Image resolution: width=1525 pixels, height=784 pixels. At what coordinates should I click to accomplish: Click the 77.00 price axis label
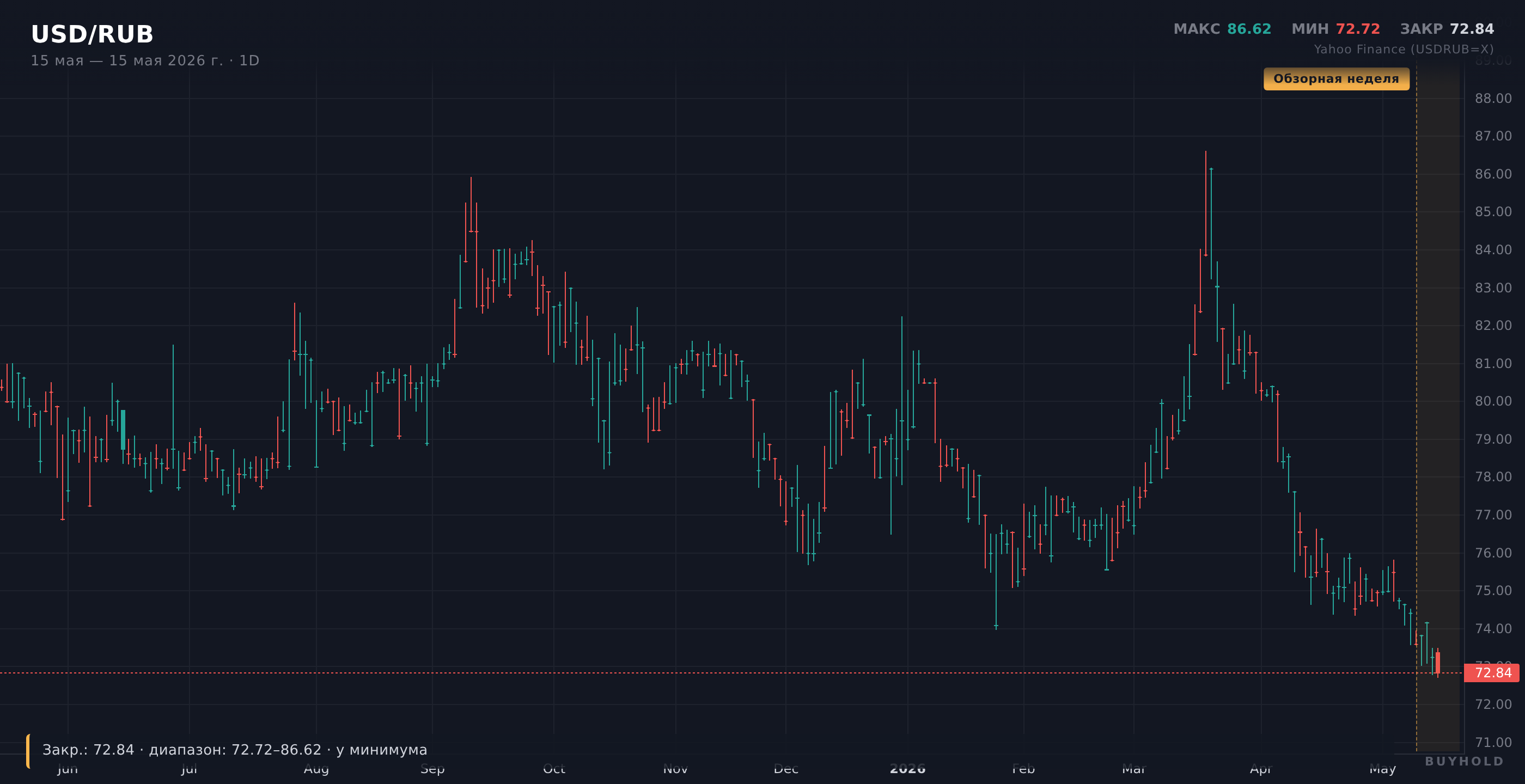click(x=1493, y=515)
